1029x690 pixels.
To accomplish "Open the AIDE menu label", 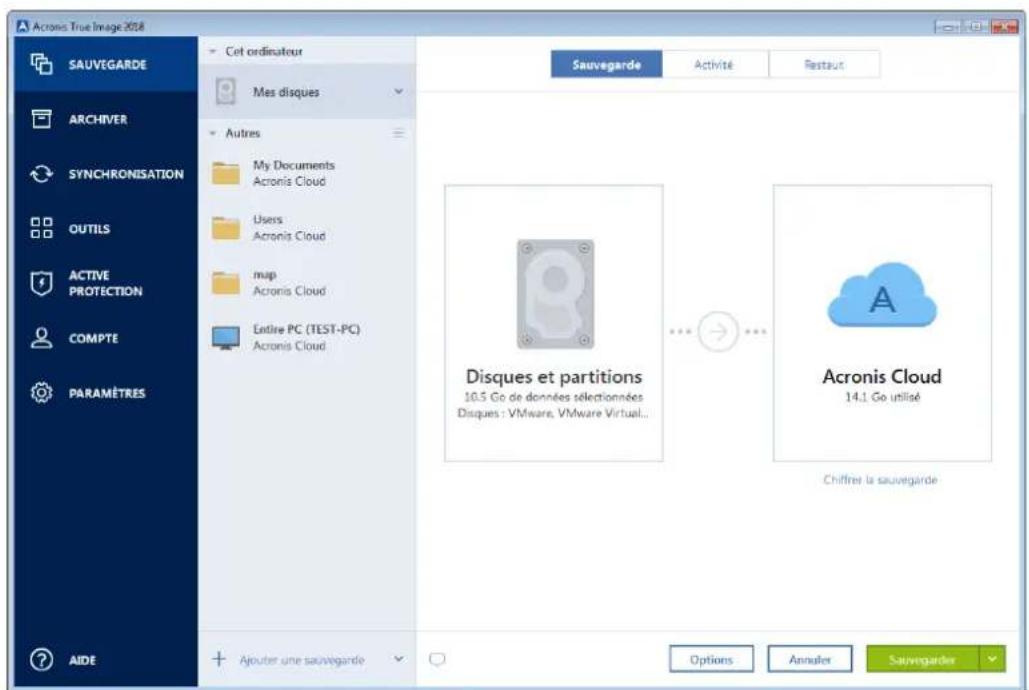I will pyautogui.click(x=82, y=660).
